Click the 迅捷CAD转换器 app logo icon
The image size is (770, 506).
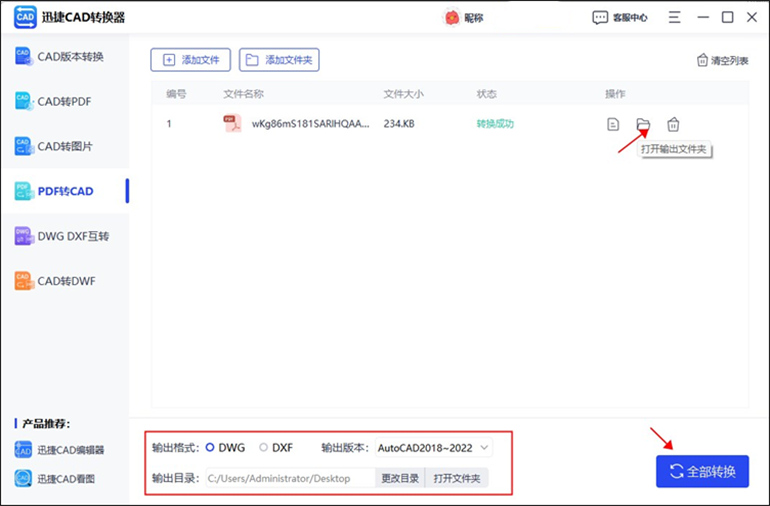[x=25, y=18]
